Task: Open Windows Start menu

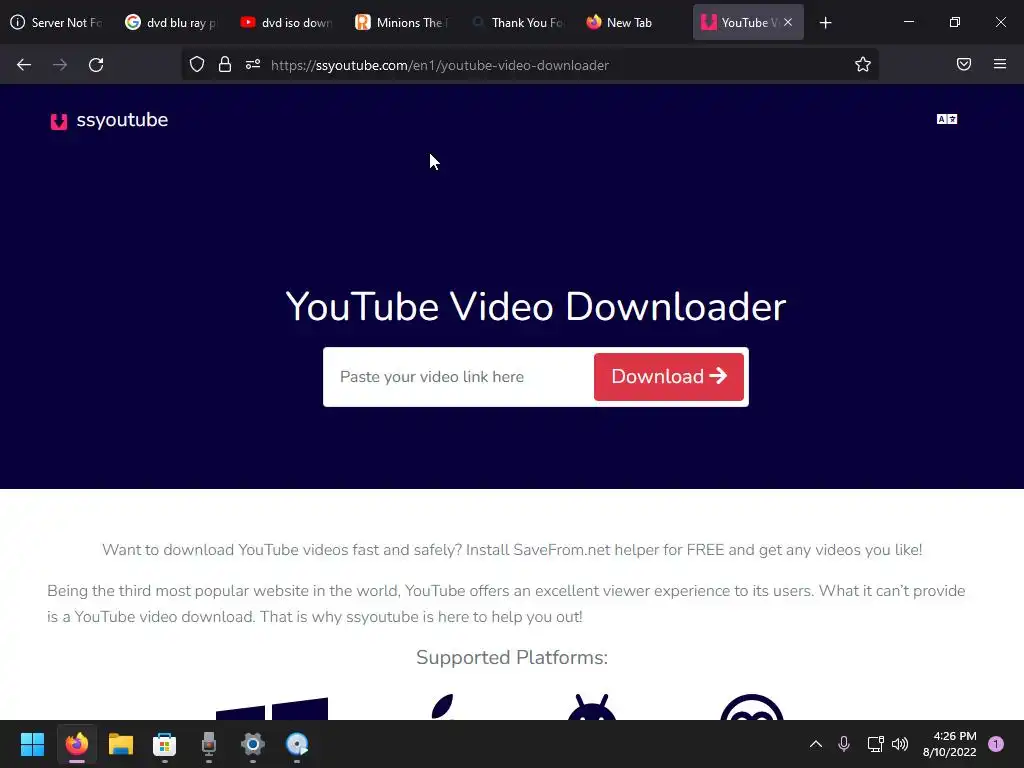Action: 32,744
